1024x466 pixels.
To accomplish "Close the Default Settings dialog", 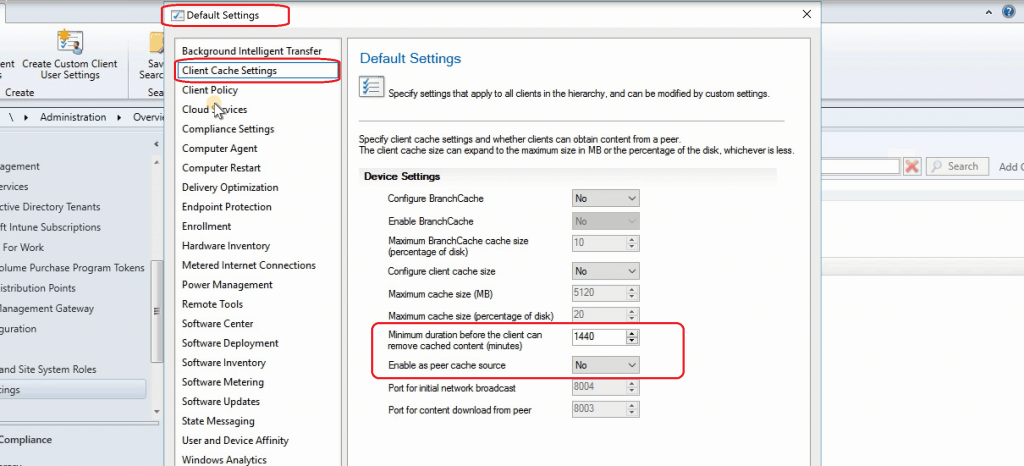I will [x=807, y=14].
